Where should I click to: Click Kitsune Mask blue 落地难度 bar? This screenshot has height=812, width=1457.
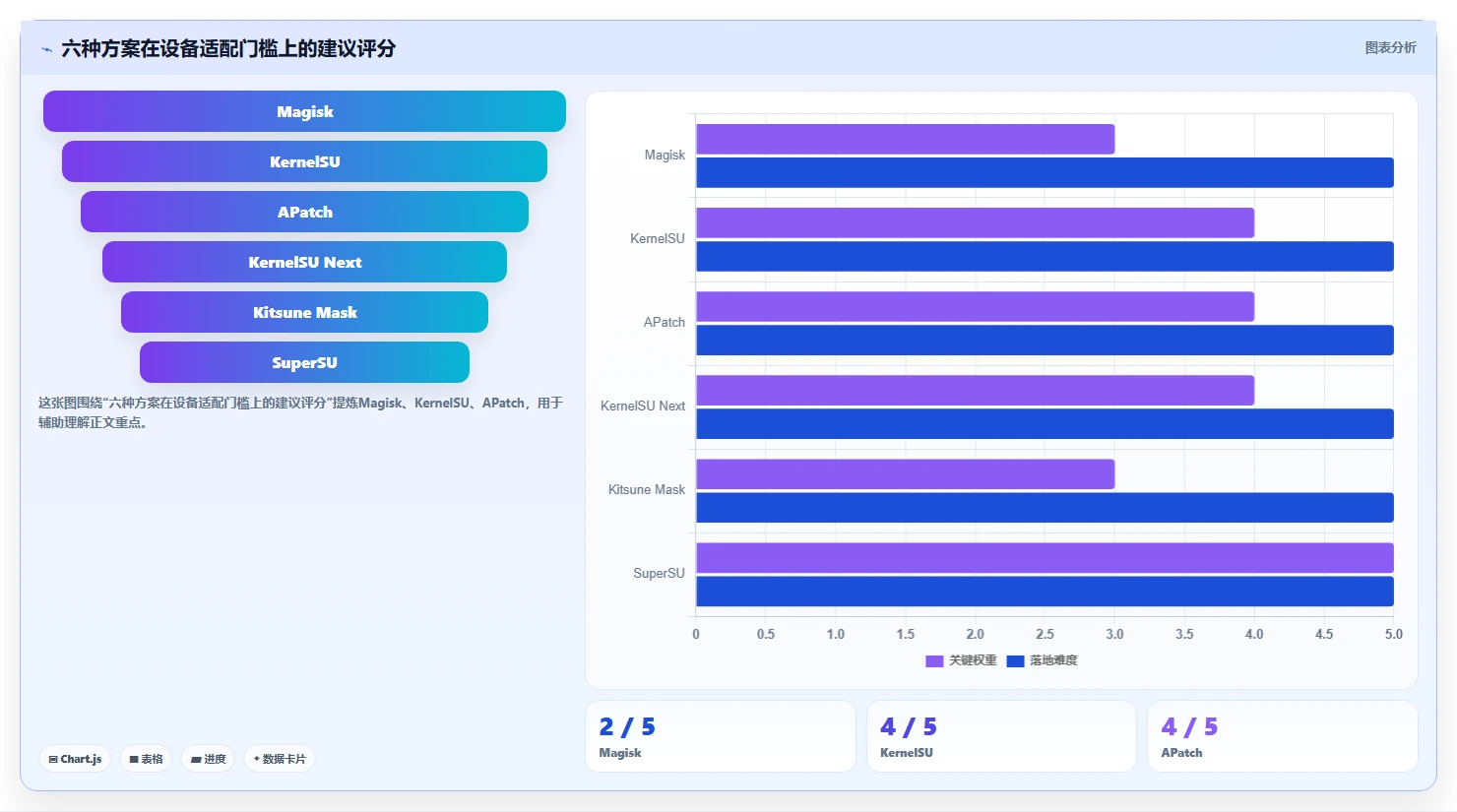coord(1045,507)
